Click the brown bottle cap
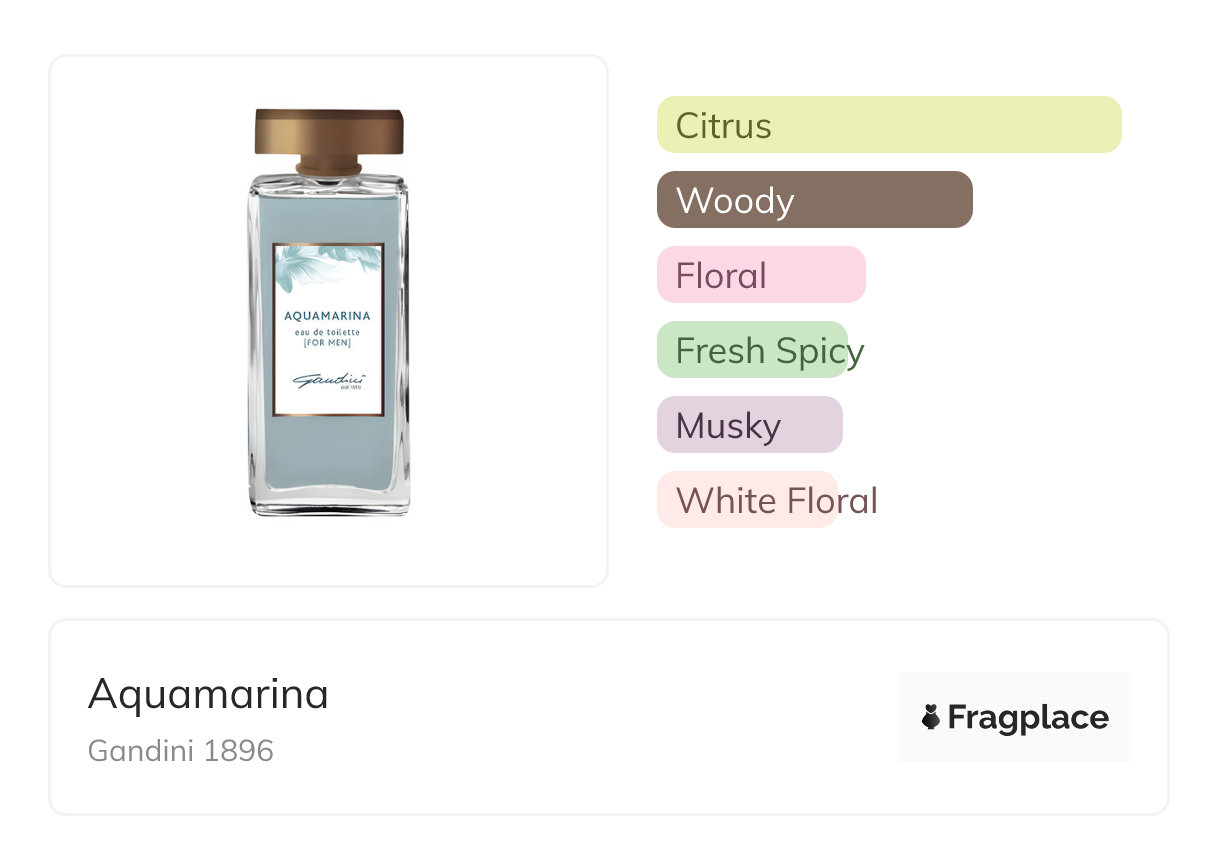The image size is (1218, 864). click(x=328, y=133)
